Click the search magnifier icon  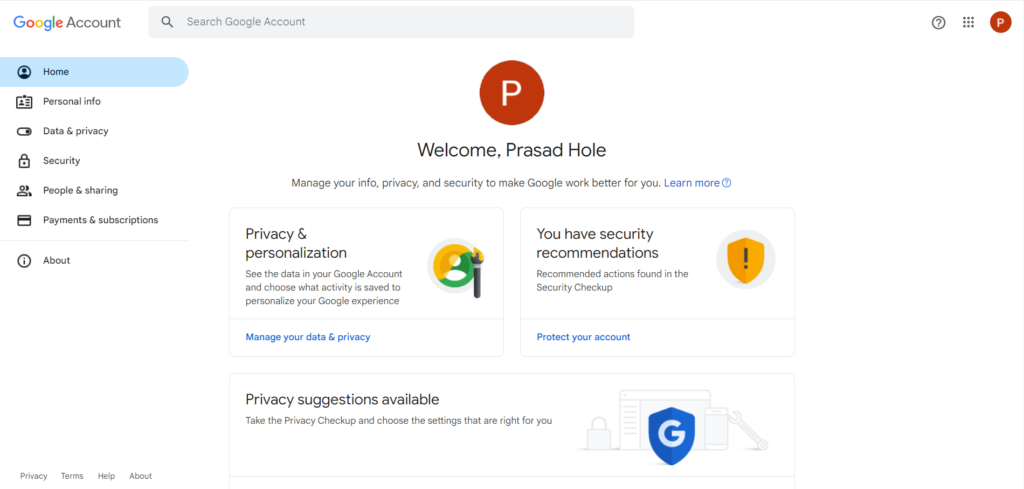168,22
